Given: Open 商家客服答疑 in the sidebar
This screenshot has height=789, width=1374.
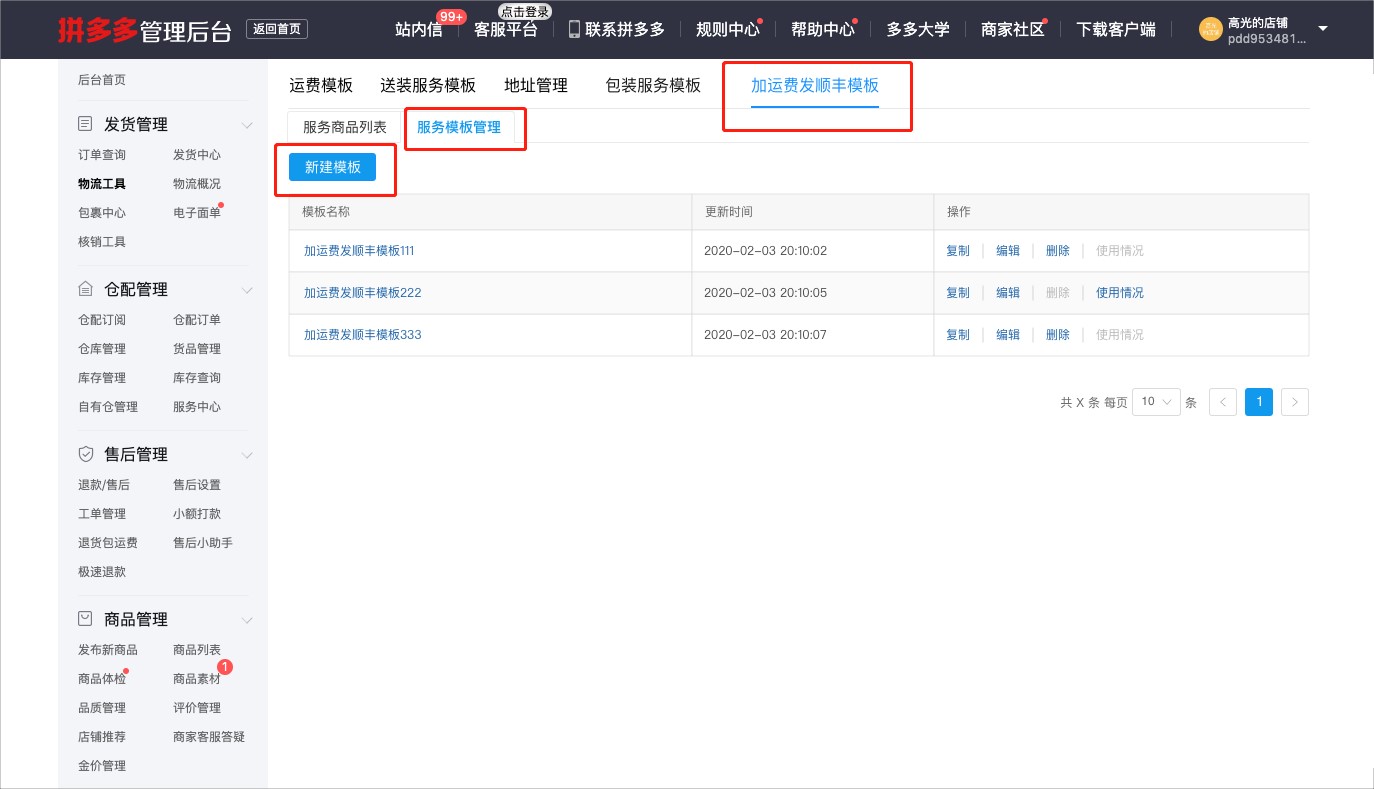Looking at the screenshot, I should pos(209,737).
